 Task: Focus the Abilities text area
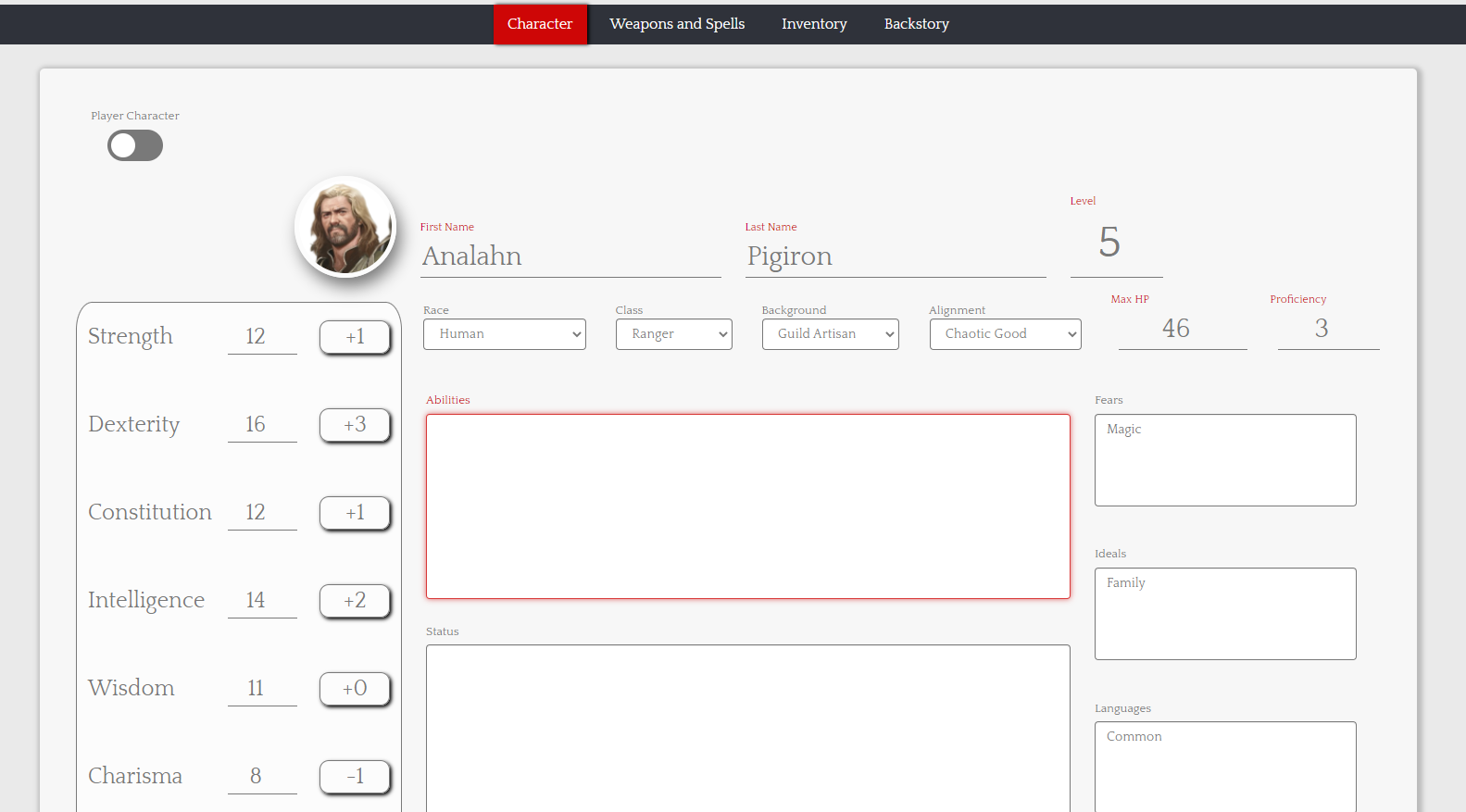click(747, 506)
